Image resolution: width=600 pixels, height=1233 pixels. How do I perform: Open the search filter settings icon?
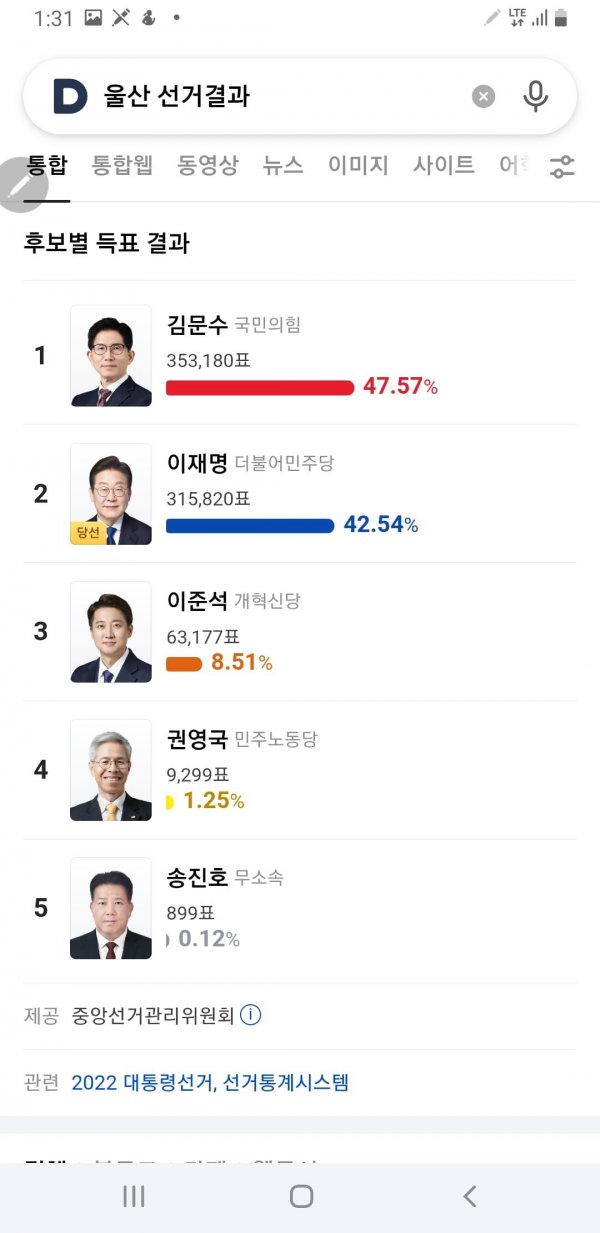click(x=562, y=167)
